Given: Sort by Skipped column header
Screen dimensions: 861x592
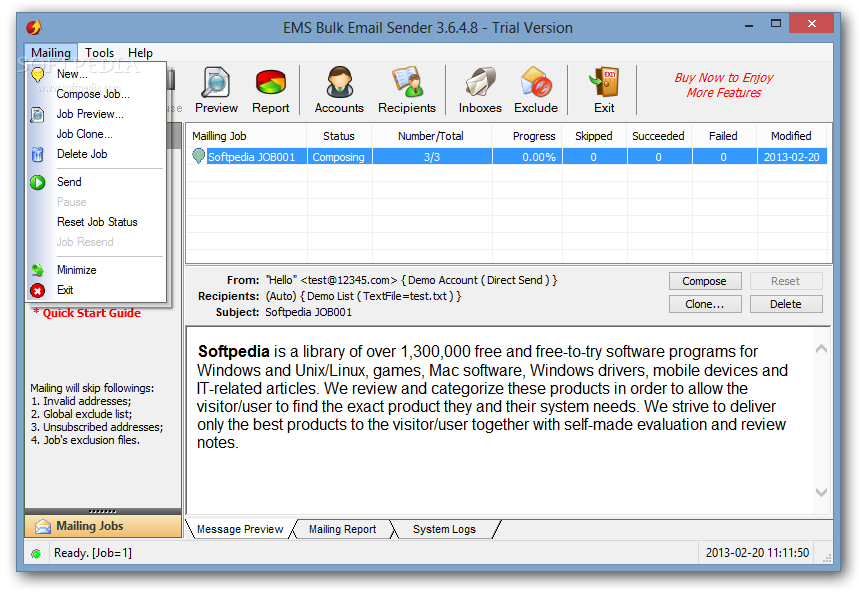Looking at the screenshot, I should (594, 136).
